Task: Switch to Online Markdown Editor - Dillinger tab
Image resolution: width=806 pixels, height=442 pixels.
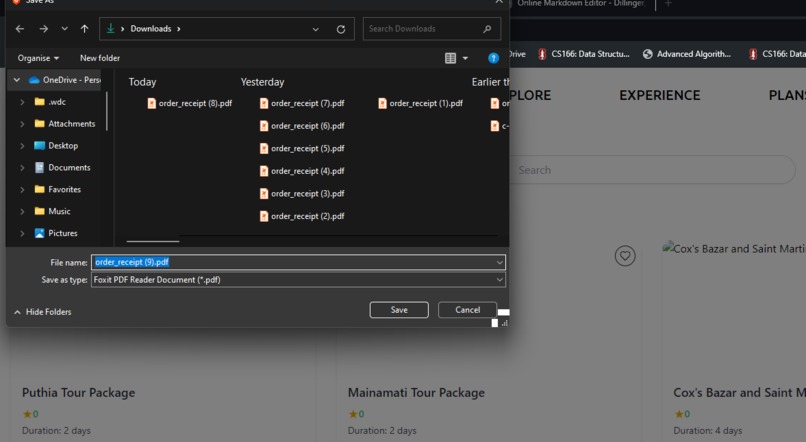Action: tap(581, 4)
